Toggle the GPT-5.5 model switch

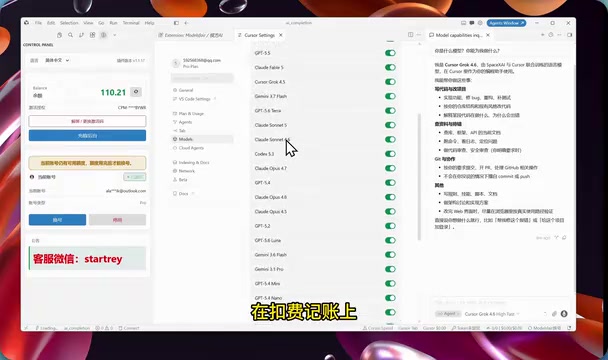pyautogui.click(x=390, y=53)
